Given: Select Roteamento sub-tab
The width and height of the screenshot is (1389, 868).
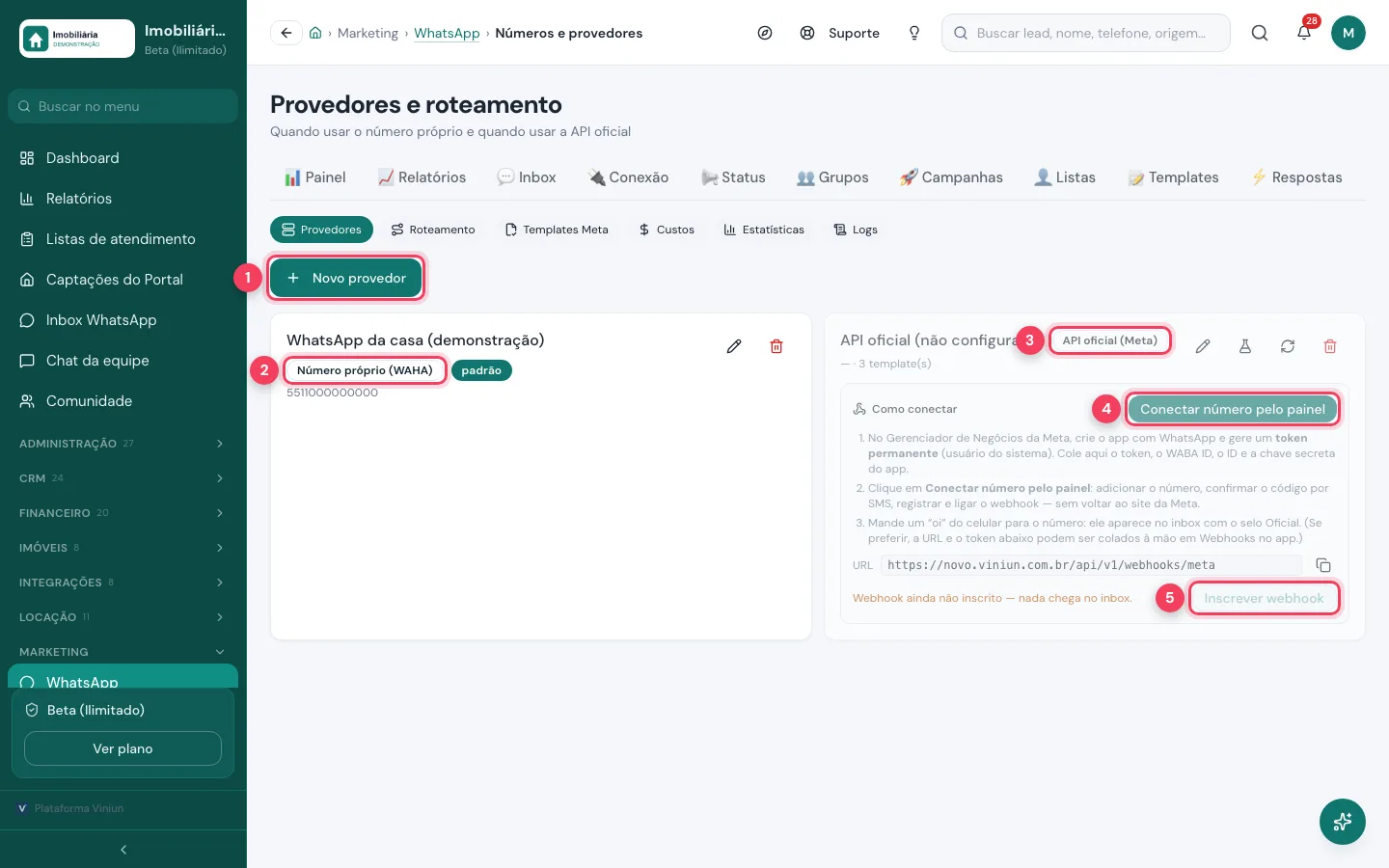Looking at the screenshot, I should click(x=433, y=230).
